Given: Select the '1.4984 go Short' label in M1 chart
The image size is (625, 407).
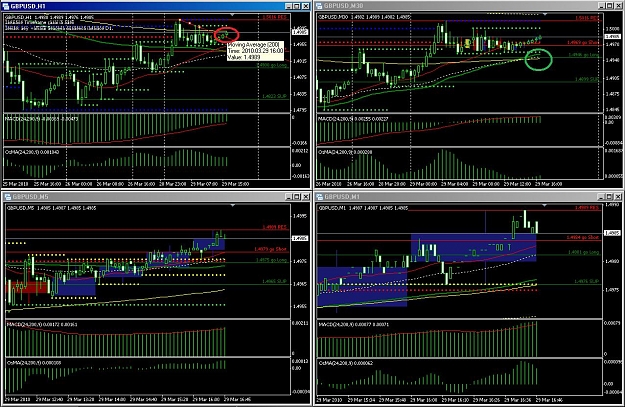Looking at the screenshot, I should pos(583,237).
